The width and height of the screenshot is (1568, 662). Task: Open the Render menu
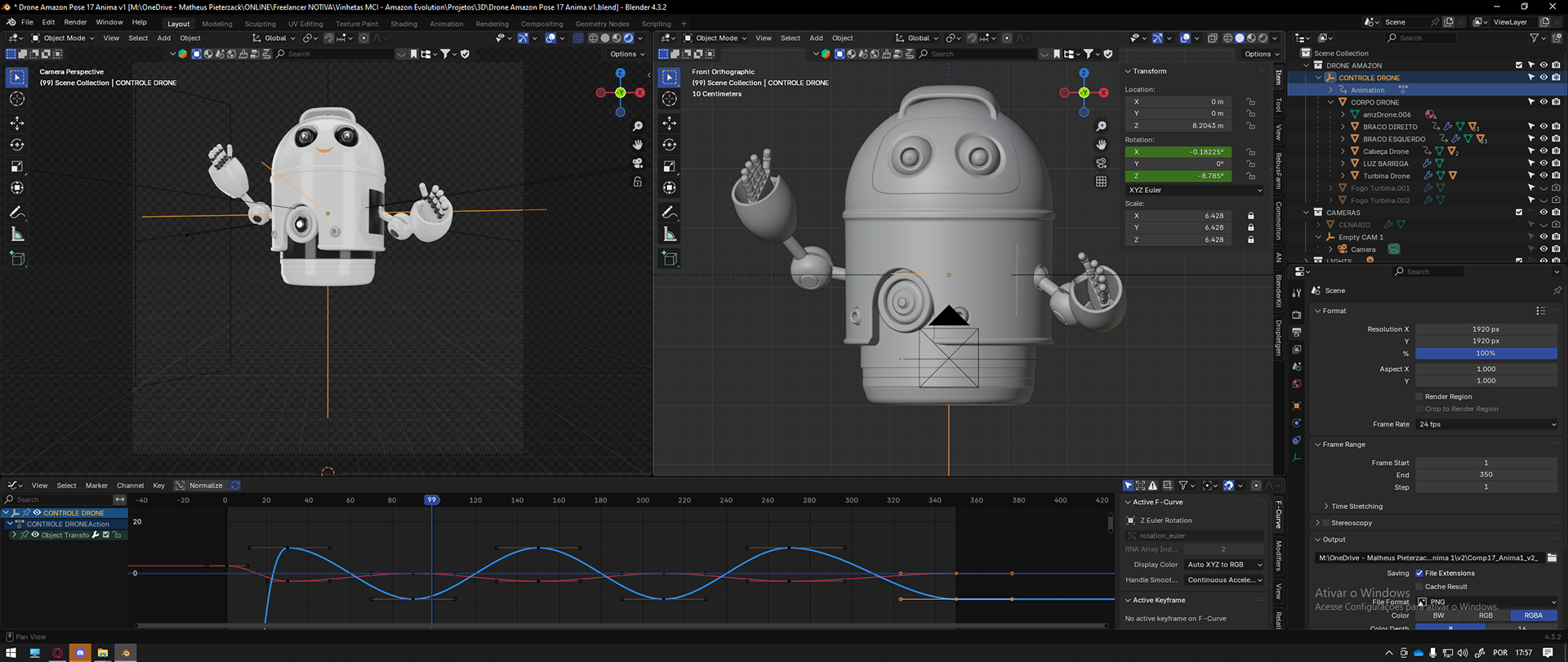75,22
